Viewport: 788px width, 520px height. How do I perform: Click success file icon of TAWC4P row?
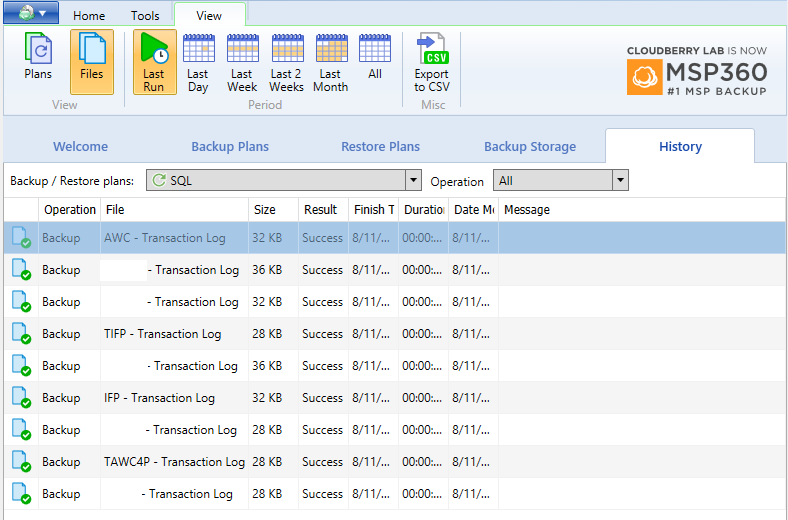pos(21,462)
